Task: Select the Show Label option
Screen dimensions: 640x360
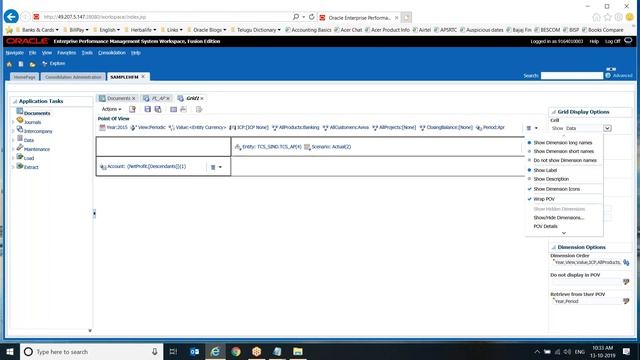Action: (x=545, y=170)
